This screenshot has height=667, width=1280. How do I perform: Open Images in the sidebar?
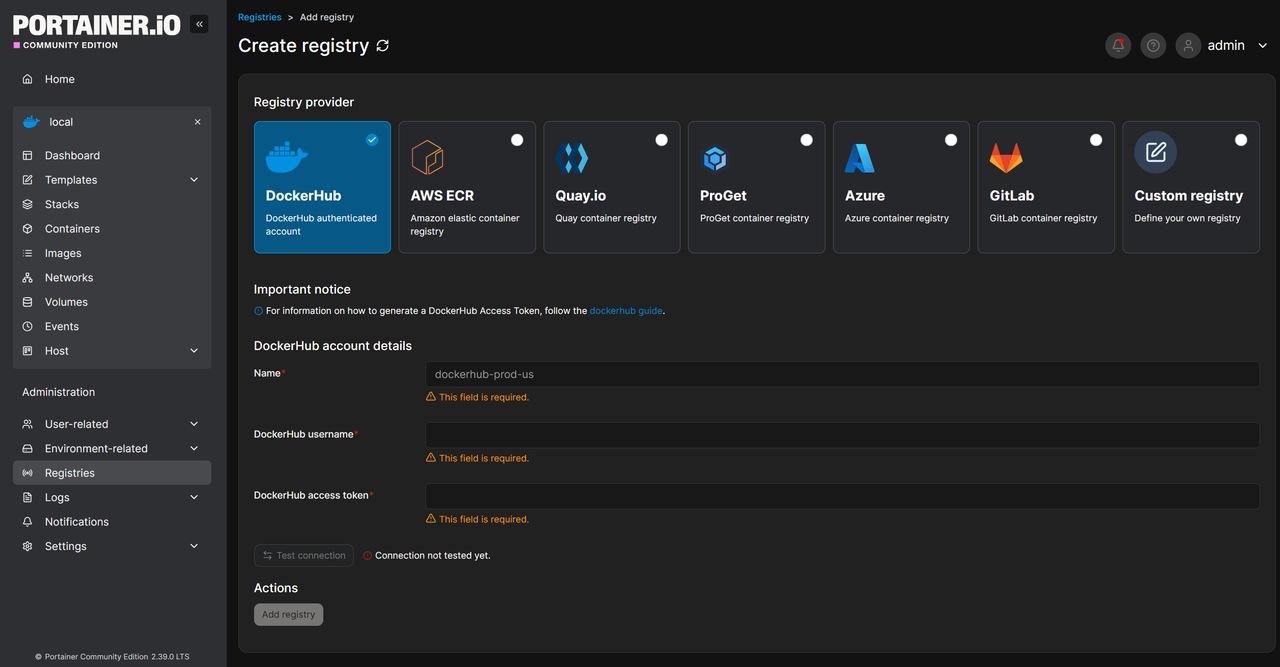[112, 253]
